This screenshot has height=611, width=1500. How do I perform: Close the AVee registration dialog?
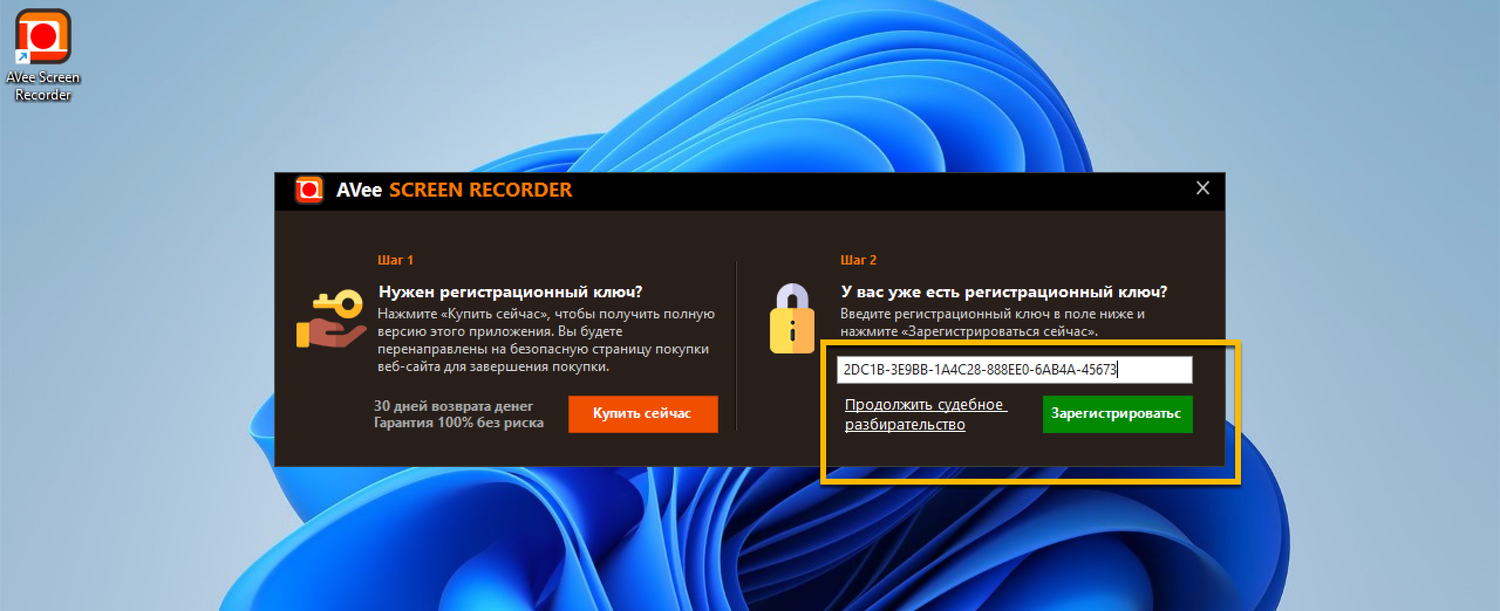(1203, 188)
